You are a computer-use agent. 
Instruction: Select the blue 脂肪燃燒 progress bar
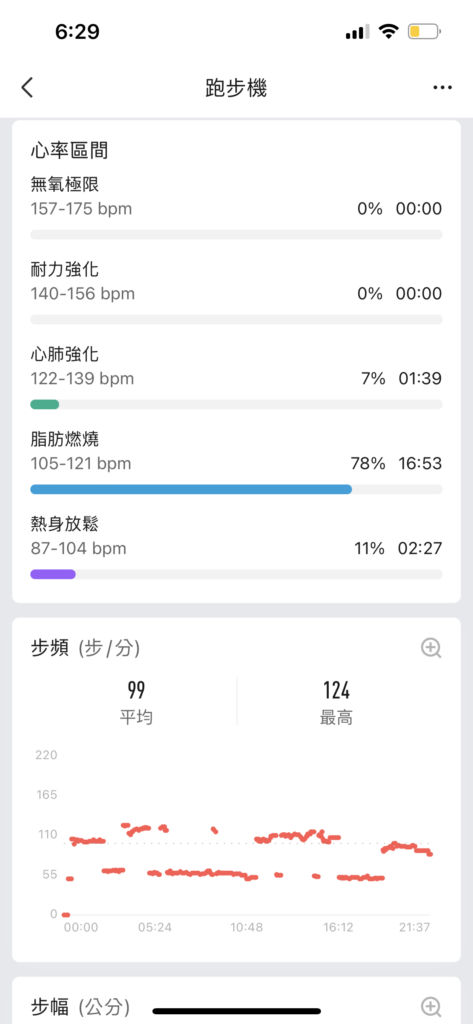pyautogui.click(x=191, y=489)
